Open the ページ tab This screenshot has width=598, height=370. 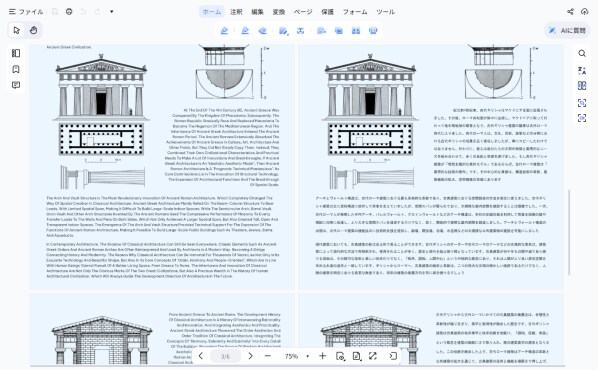303,12
